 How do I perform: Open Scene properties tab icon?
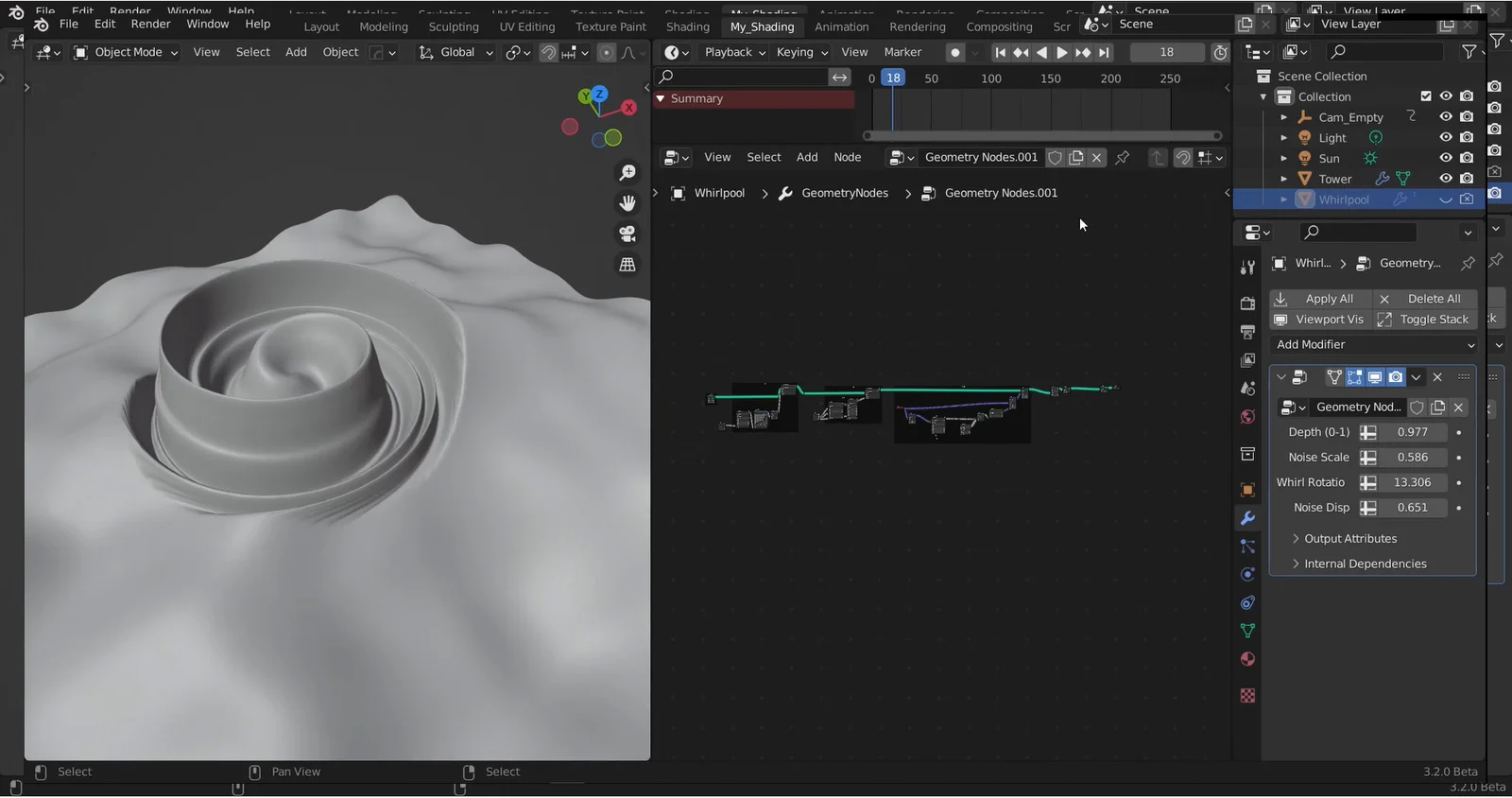[1247, 389]
